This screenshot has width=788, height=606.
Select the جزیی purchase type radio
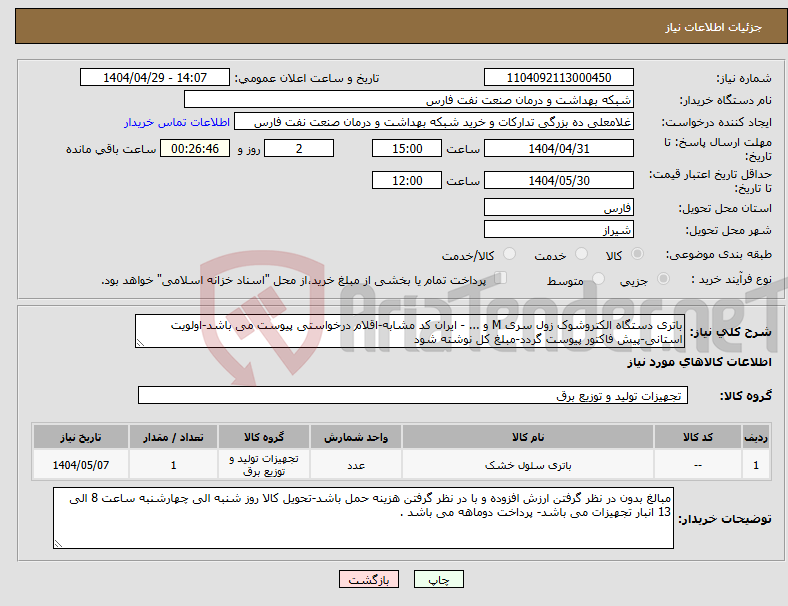[x=663, y=279]
